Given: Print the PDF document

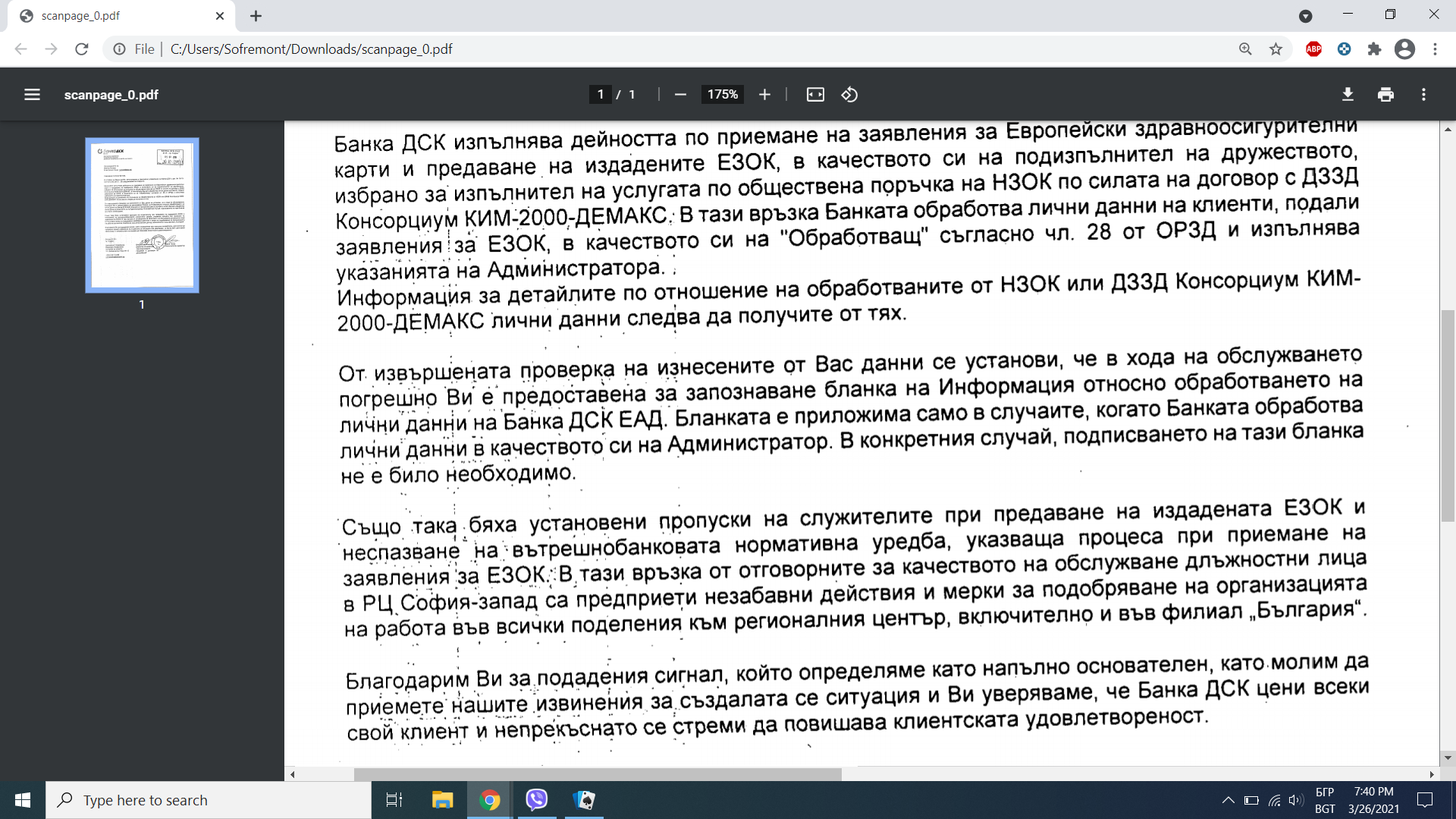Looking at the screenshot, I should point(1385,95).
